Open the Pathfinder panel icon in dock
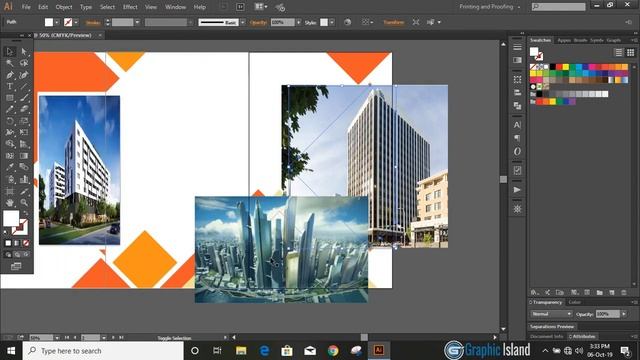The image size is (640, 360). [517, 106]
